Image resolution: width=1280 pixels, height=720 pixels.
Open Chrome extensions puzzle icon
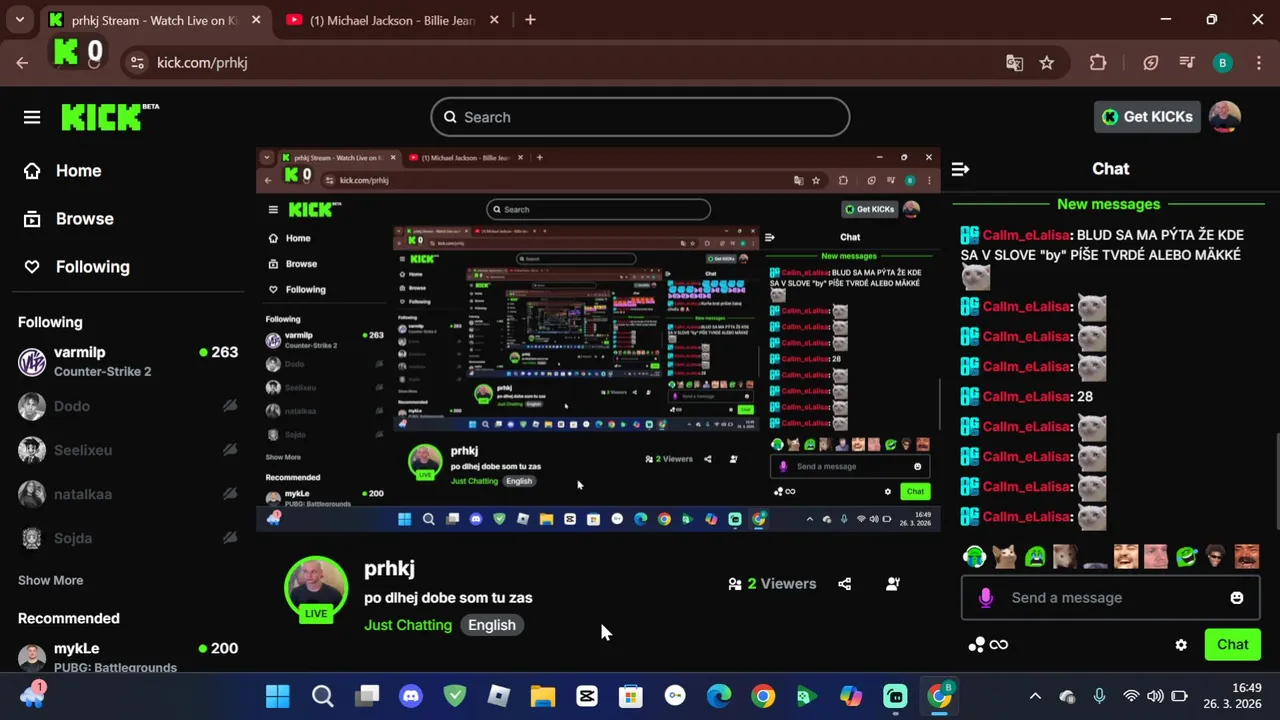point(1098,63)
